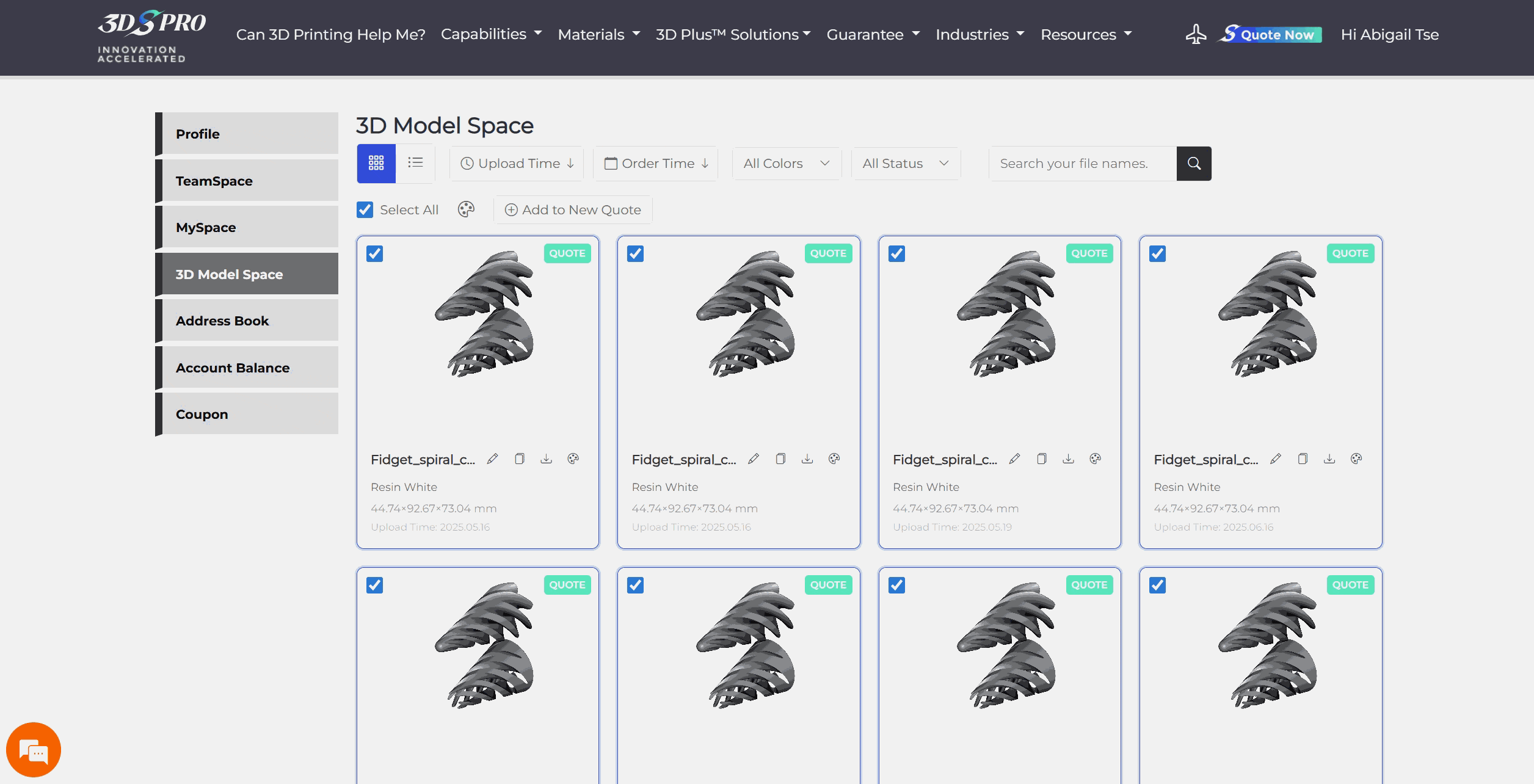This screenshot has height=784, width=1534.
Task: Uncheck the Select All checkbox
Action: (365, 209)
